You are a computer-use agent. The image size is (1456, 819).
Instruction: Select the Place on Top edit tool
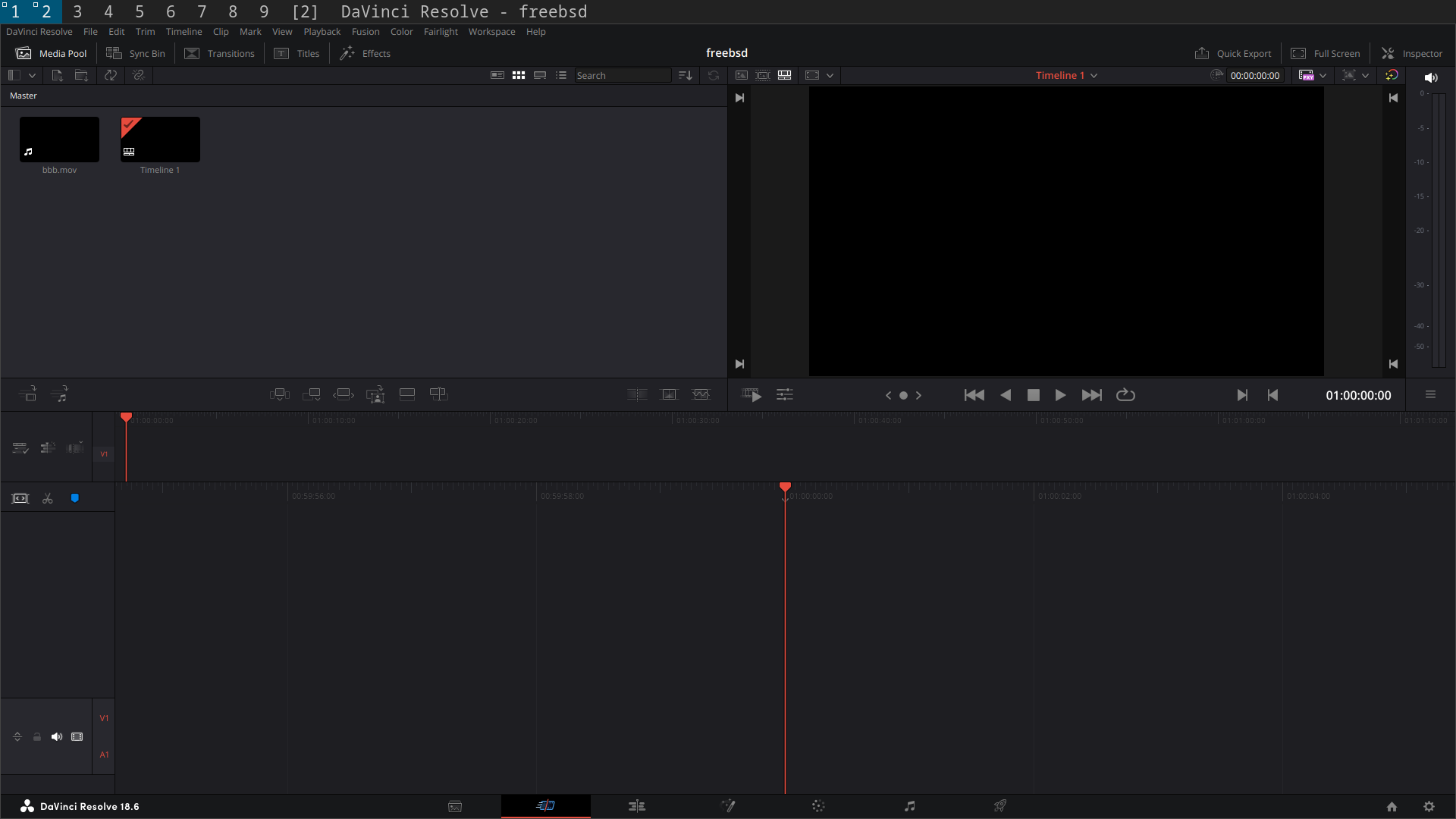click(407, 394)
